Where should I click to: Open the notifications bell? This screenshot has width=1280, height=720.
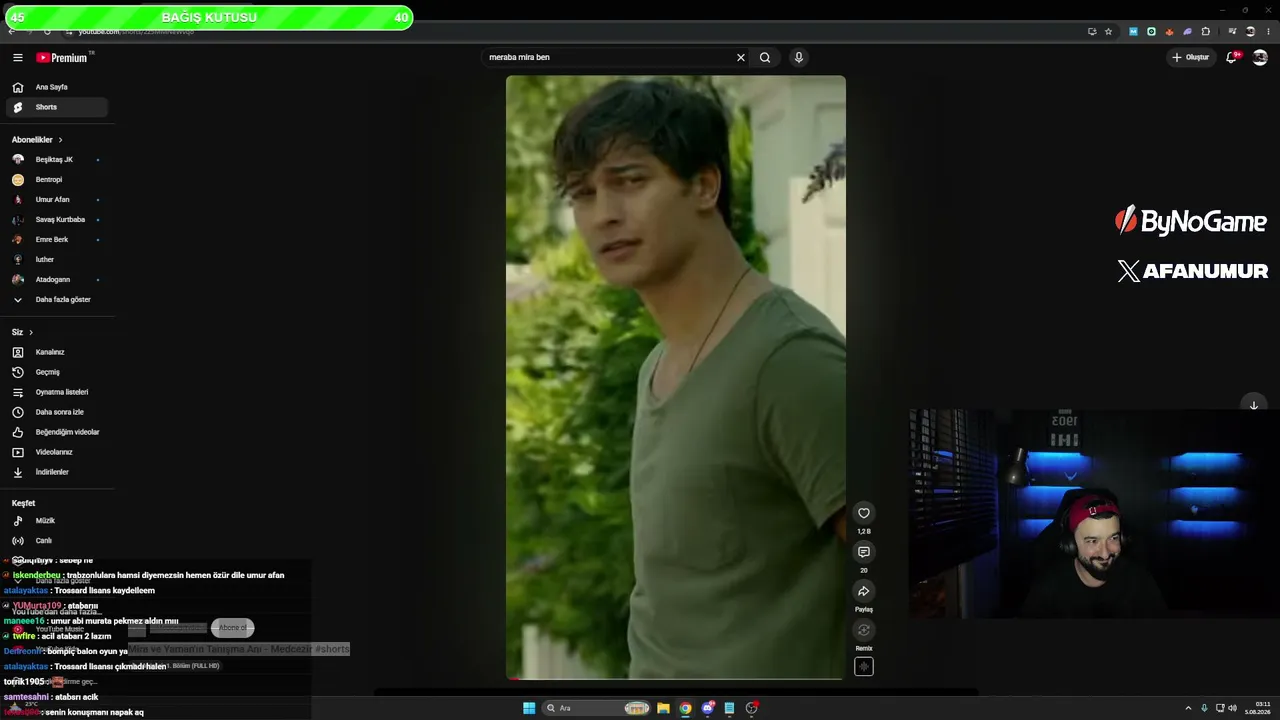coord(1232,57)
